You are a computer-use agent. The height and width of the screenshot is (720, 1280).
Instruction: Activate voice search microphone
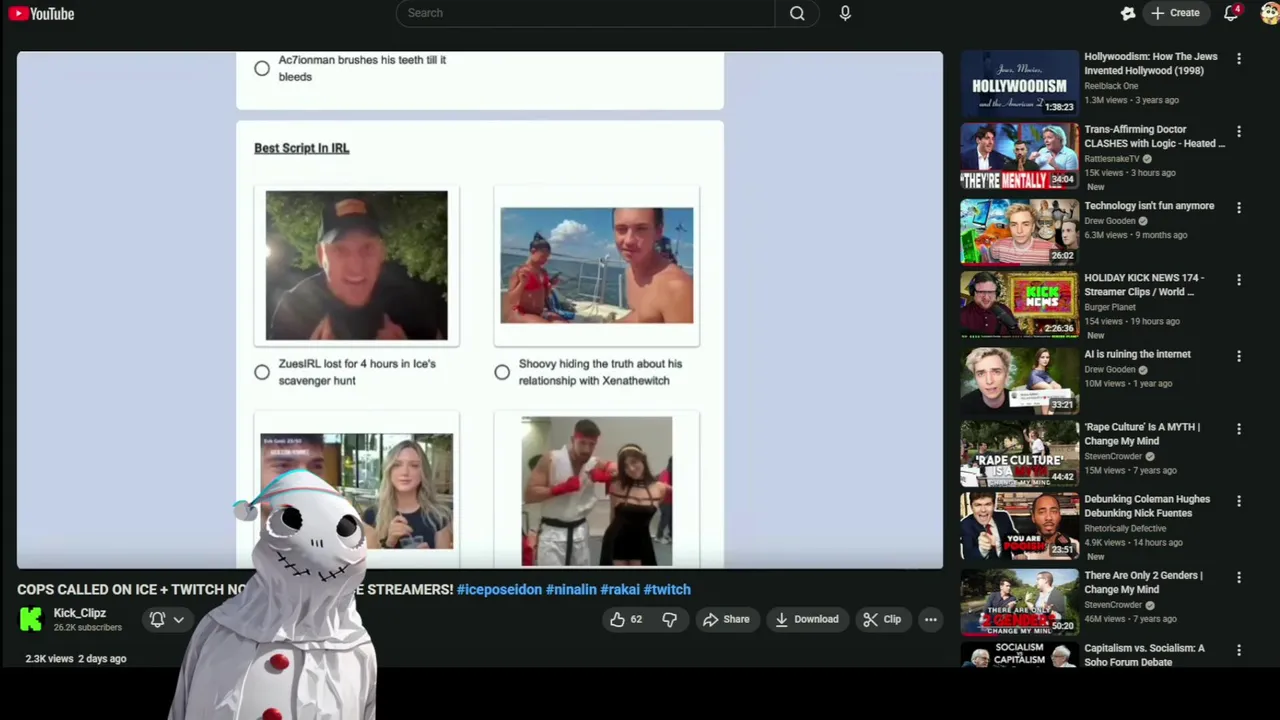pos(845,13)
